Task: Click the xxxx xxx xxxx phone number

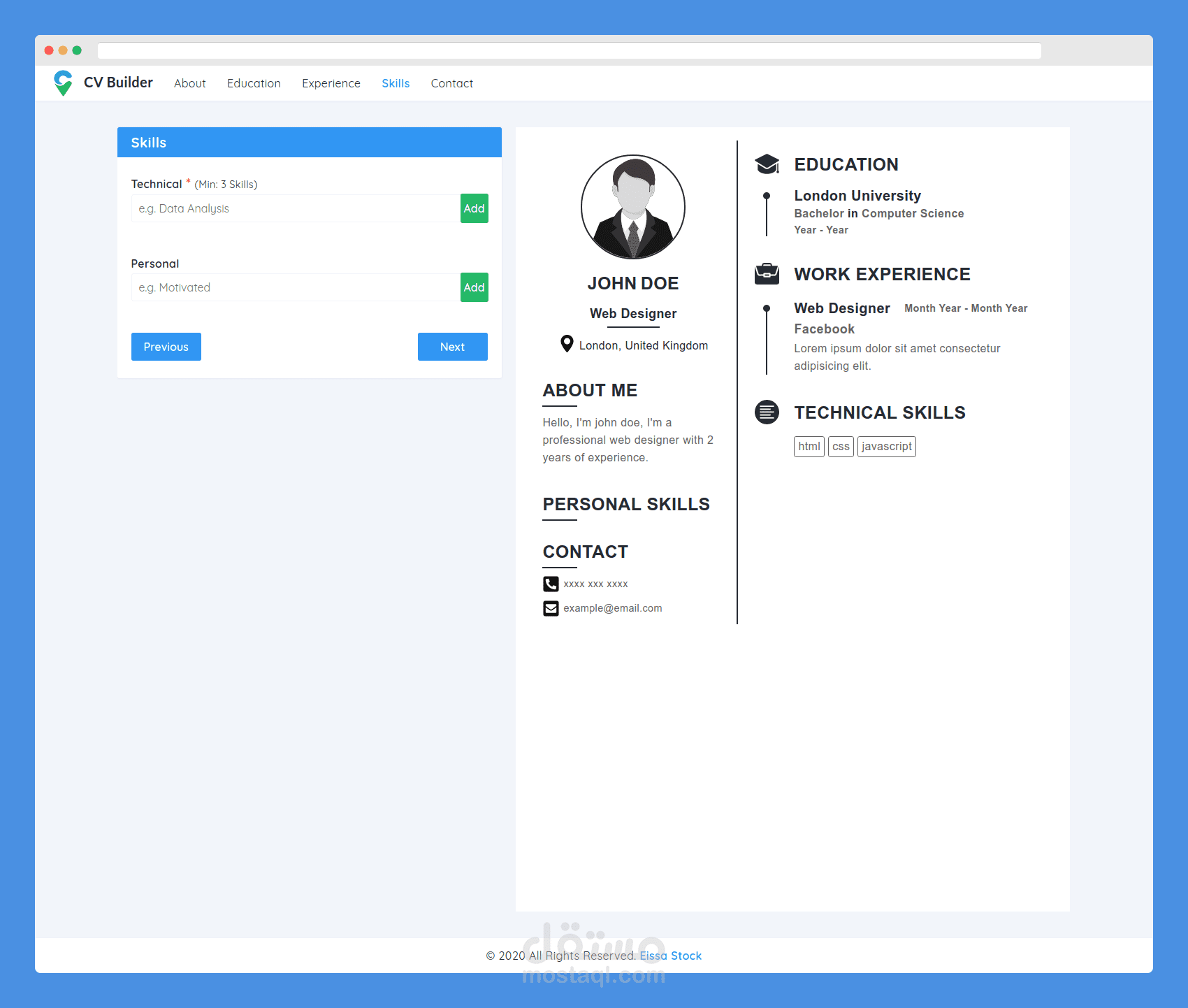Action: tap(596, 584)
